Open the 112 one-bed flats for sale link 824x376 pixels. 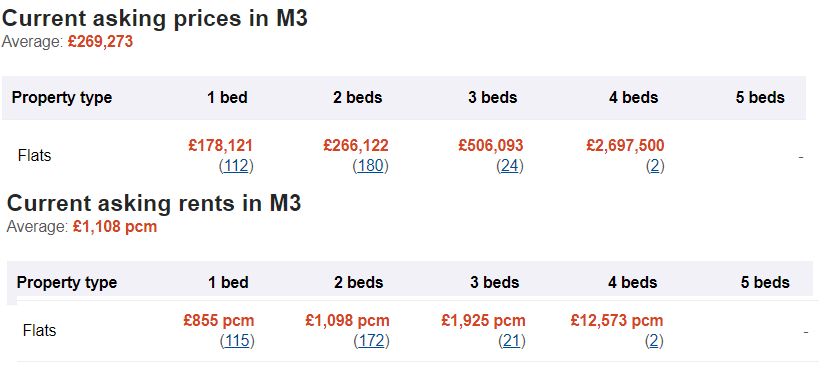tap(236, 167)
